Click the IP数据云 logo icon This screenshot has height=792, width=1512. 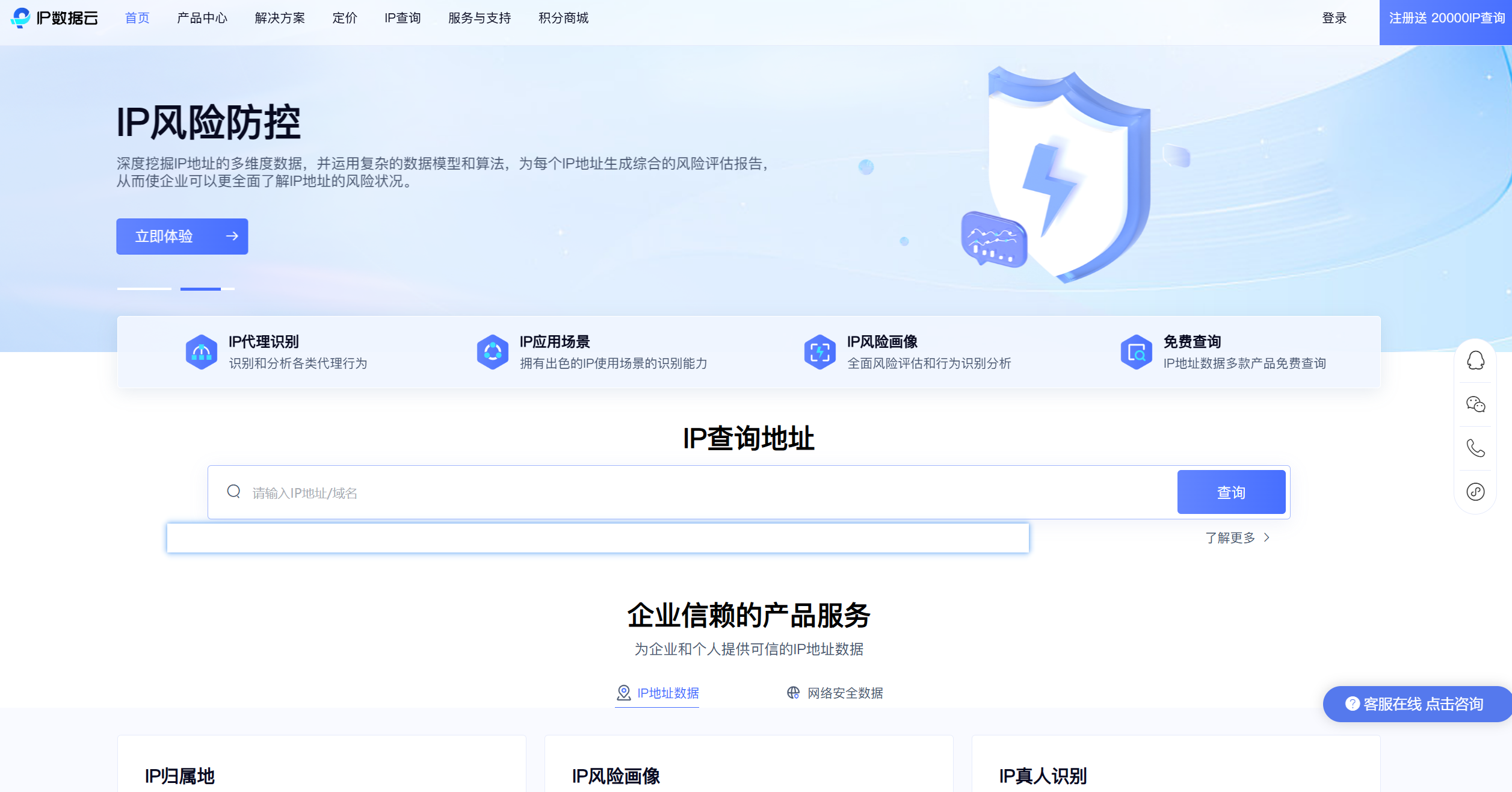click(x=21, y=17)
